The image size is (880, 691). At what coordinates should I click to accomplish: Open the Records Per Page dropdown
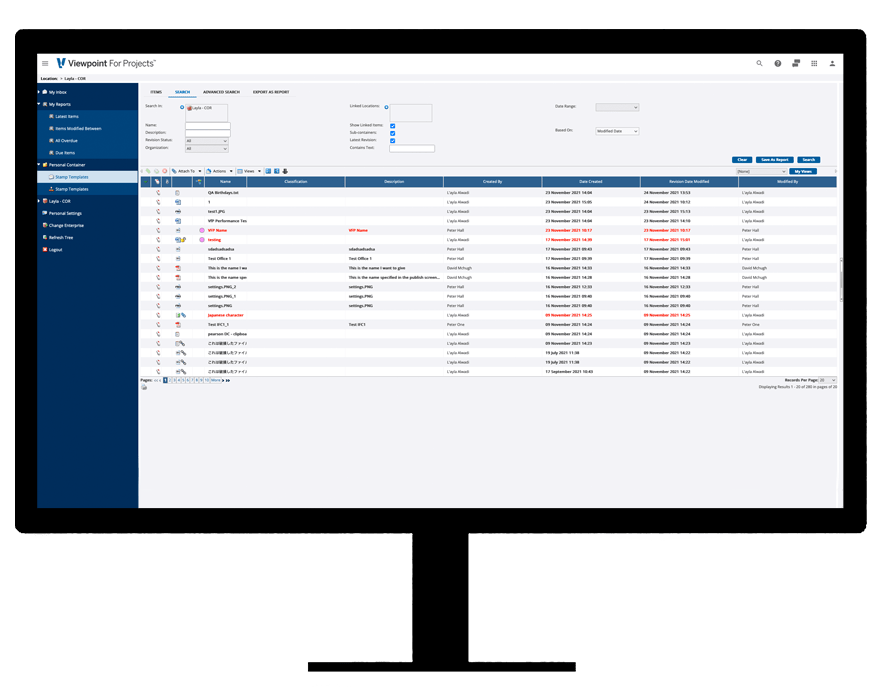point(827,381)
